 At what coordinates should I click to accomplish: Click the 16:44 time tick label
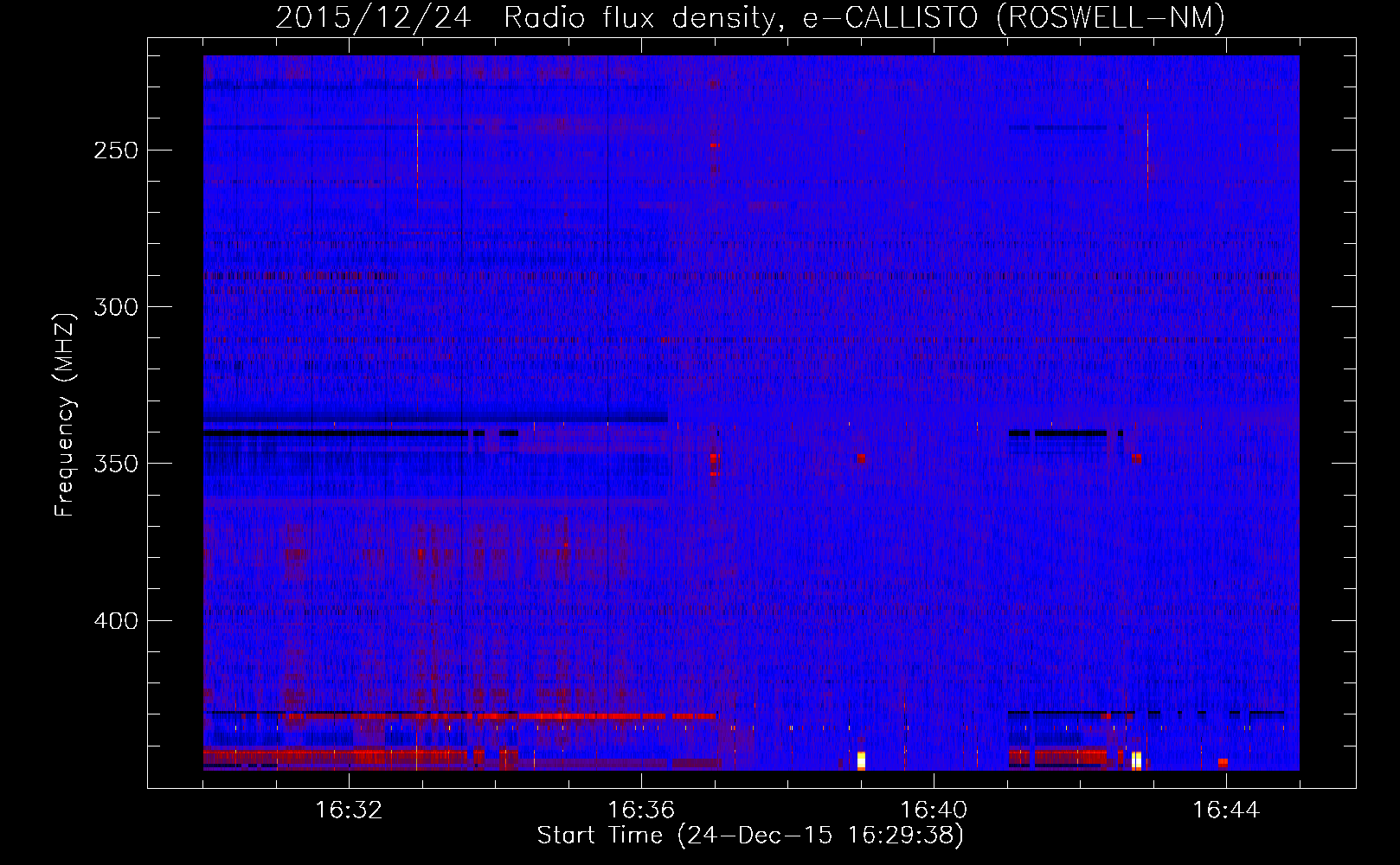tap(1226, 810)
